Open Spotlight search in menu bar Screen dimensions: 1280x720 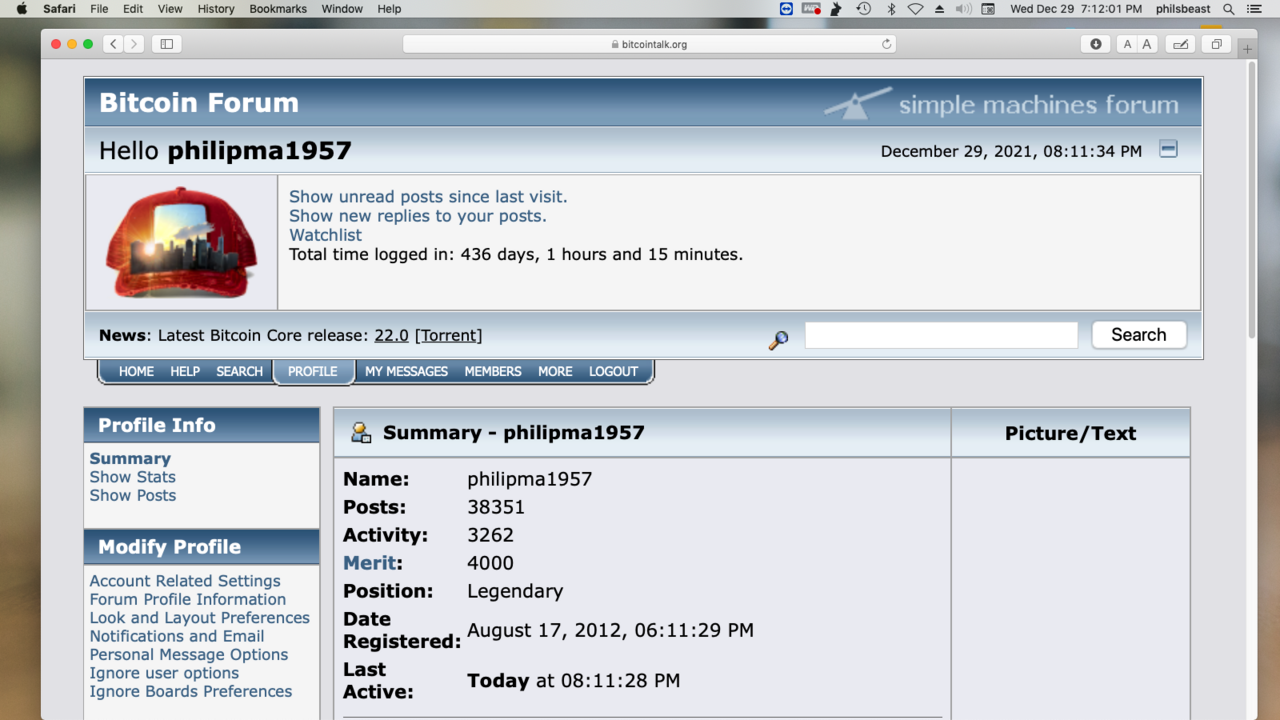point(1229,9)
